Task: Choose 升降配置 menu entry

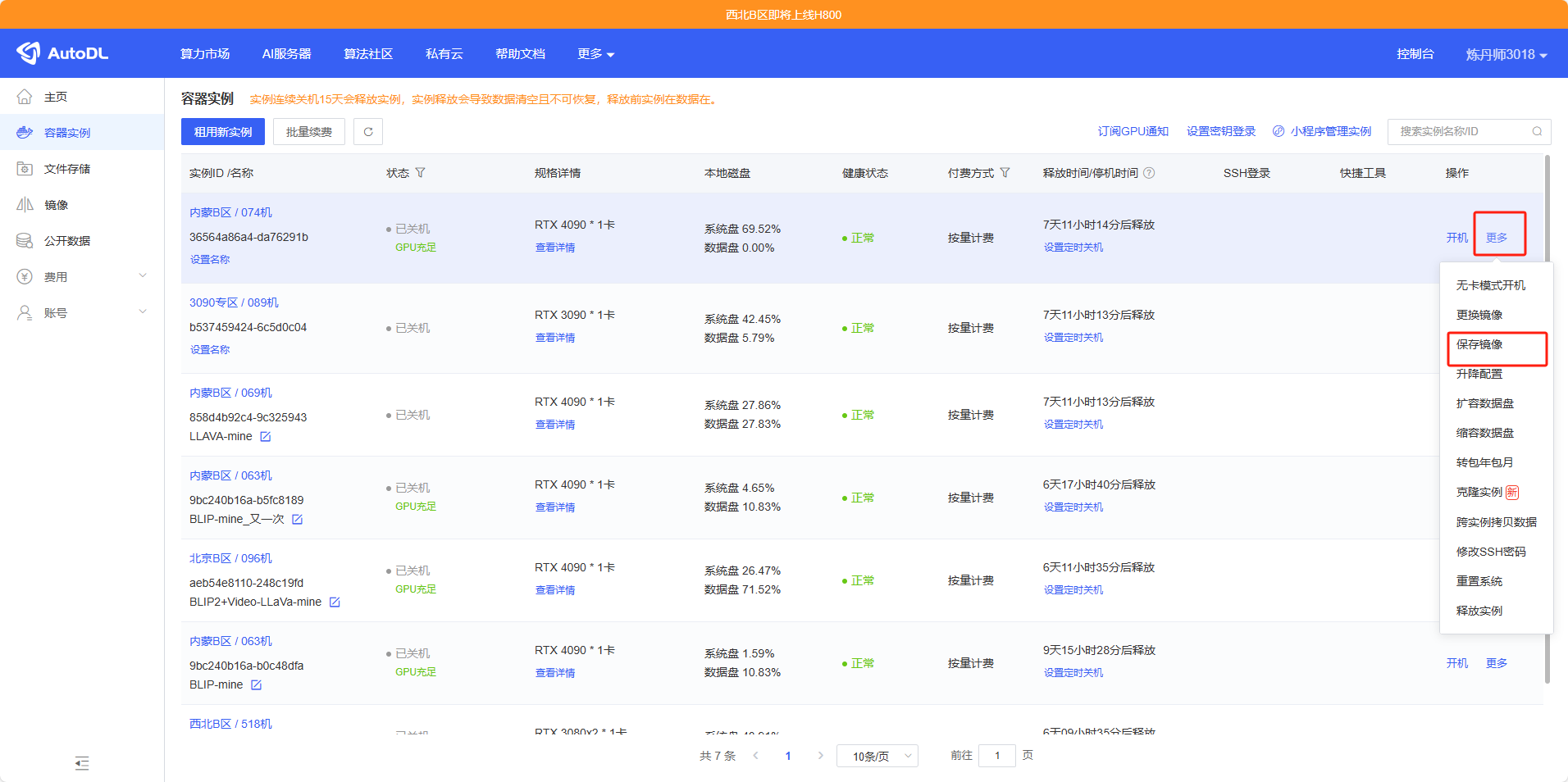Action: (x=1479, y=374)
